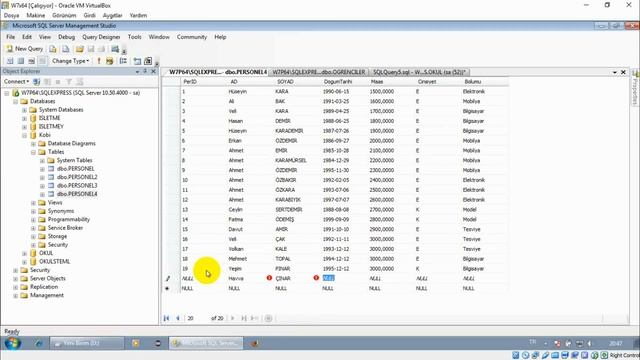Image resolution: width=640 pixels, height=360 pixels.
Task: Click the New Query toolbar button
Action: (x=24, y=49)
